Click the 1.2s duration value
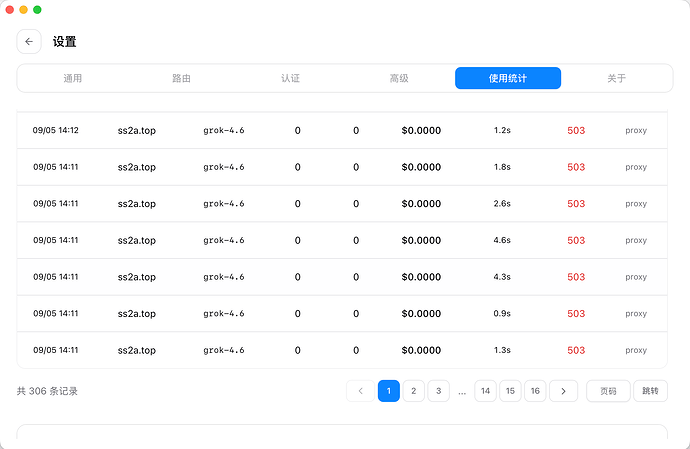Screen dimensions: 690x449 coord(502,130)
